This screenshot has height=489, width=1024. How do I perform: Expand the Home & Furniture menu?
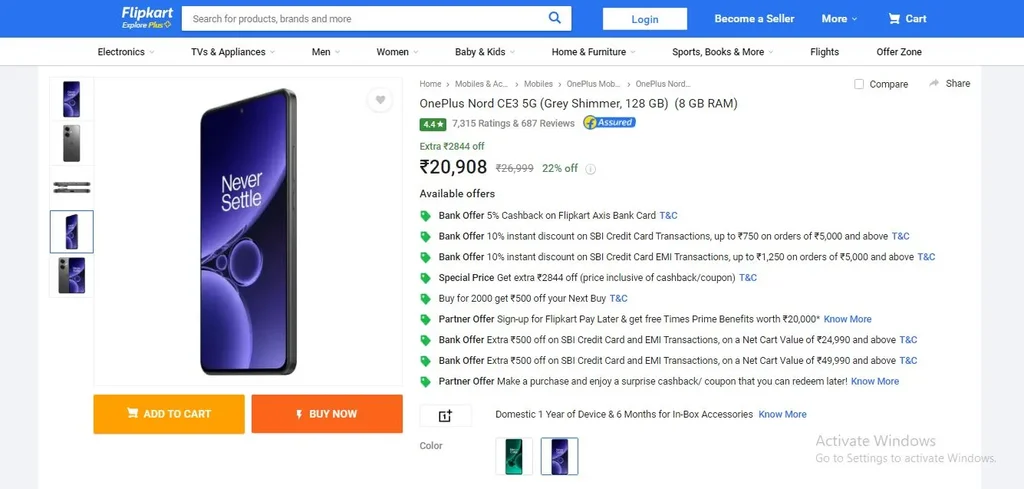tap(593, 52)
